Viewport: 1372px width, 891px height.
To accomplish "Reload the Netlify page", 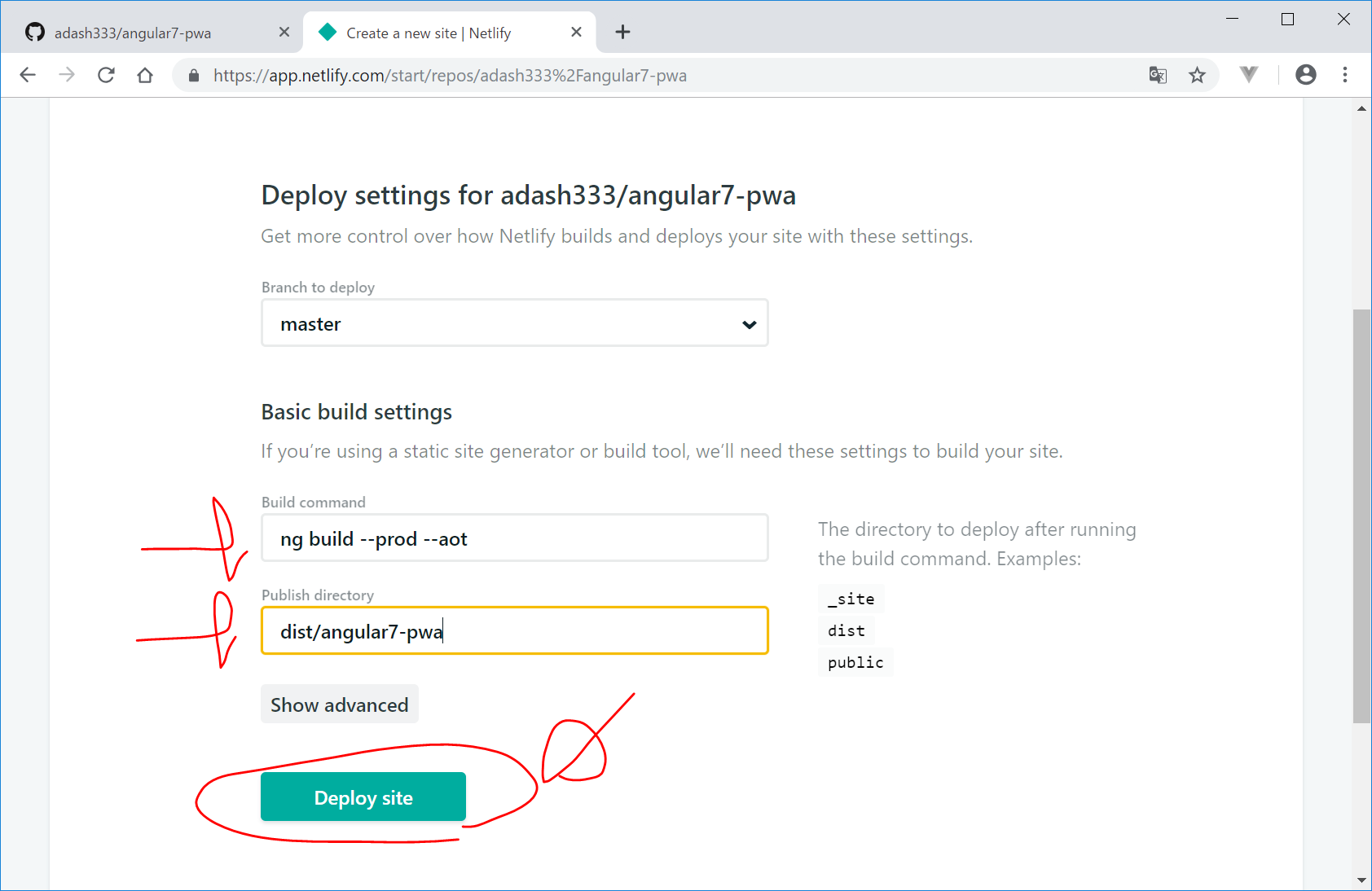I will [106, 75].
